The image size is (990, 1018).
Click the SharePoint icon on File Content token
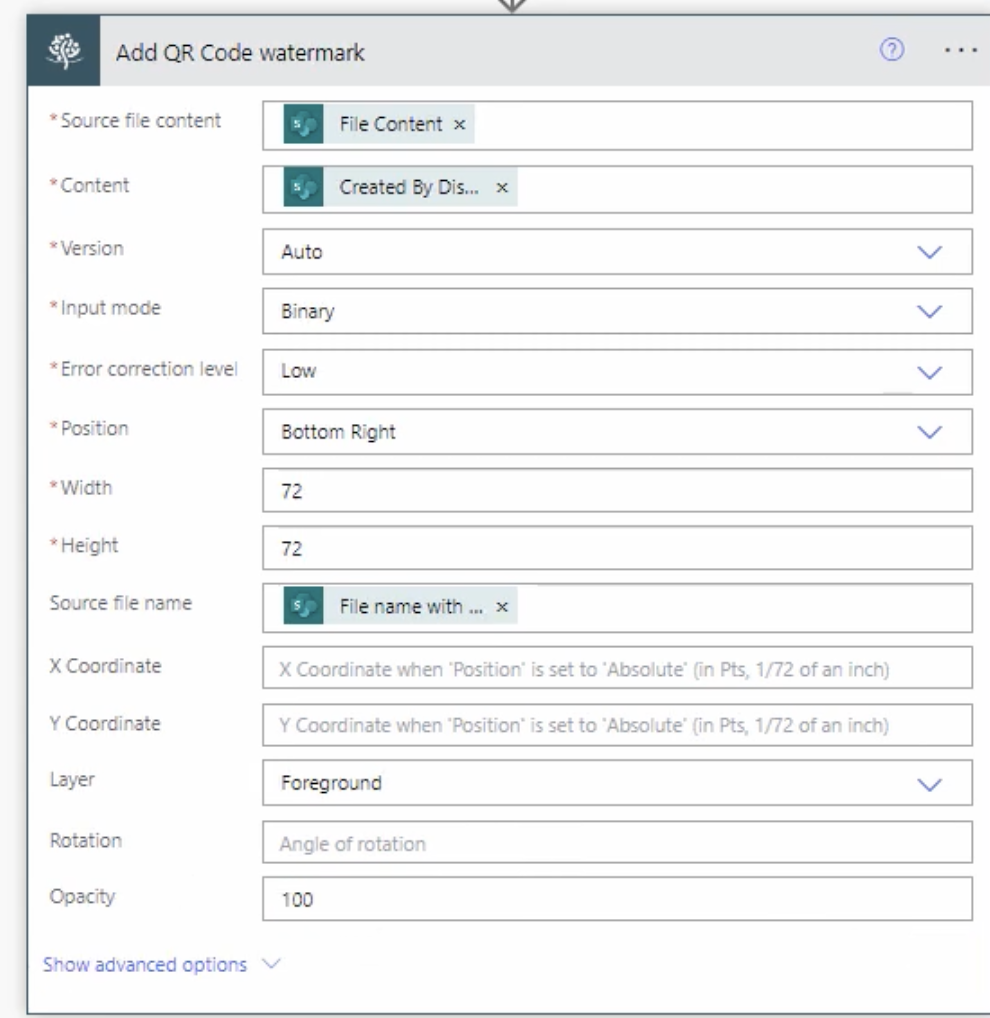[x=303, y=125]
